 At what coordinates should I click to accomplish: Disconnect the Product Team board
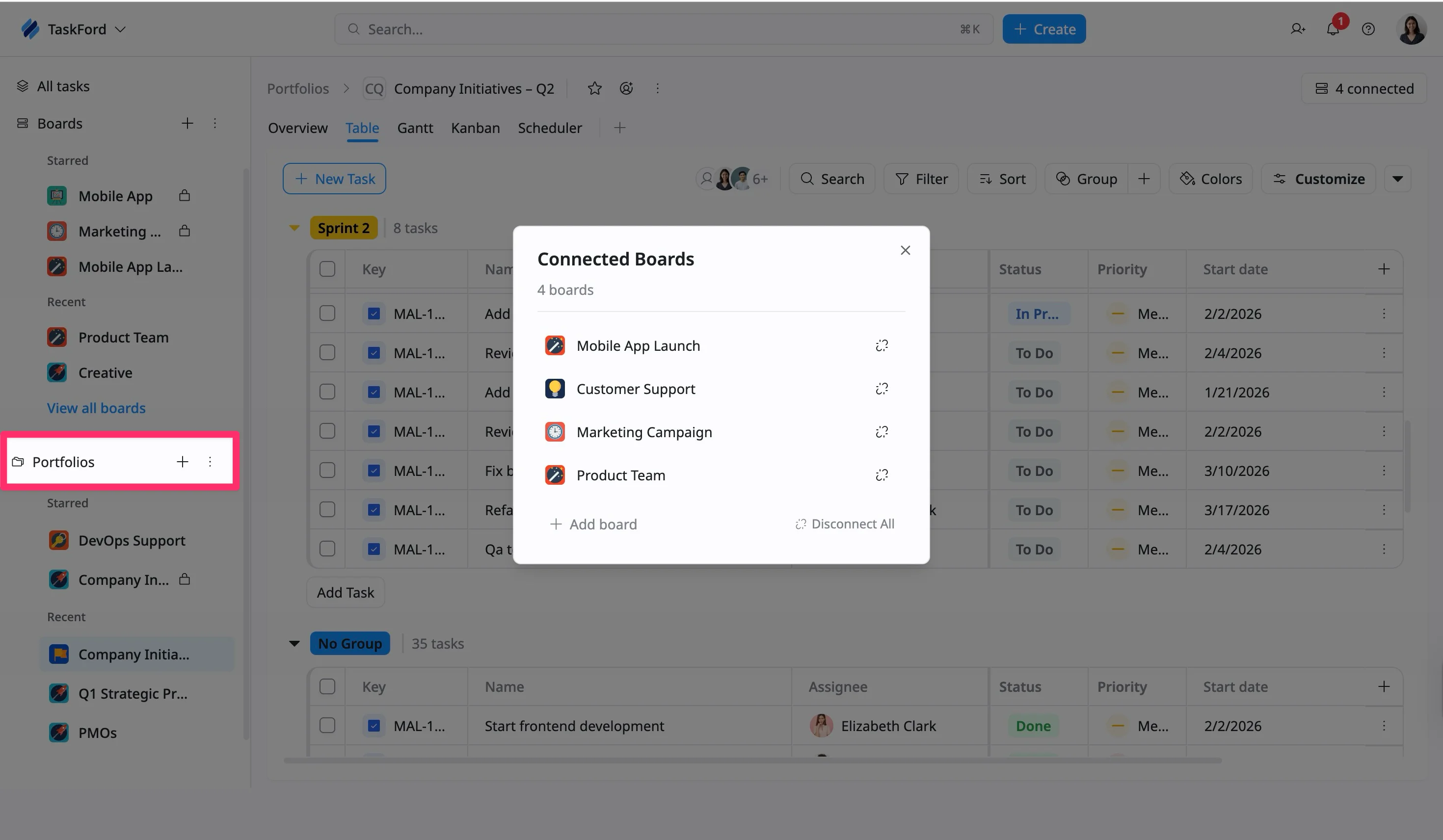(882, 474)
